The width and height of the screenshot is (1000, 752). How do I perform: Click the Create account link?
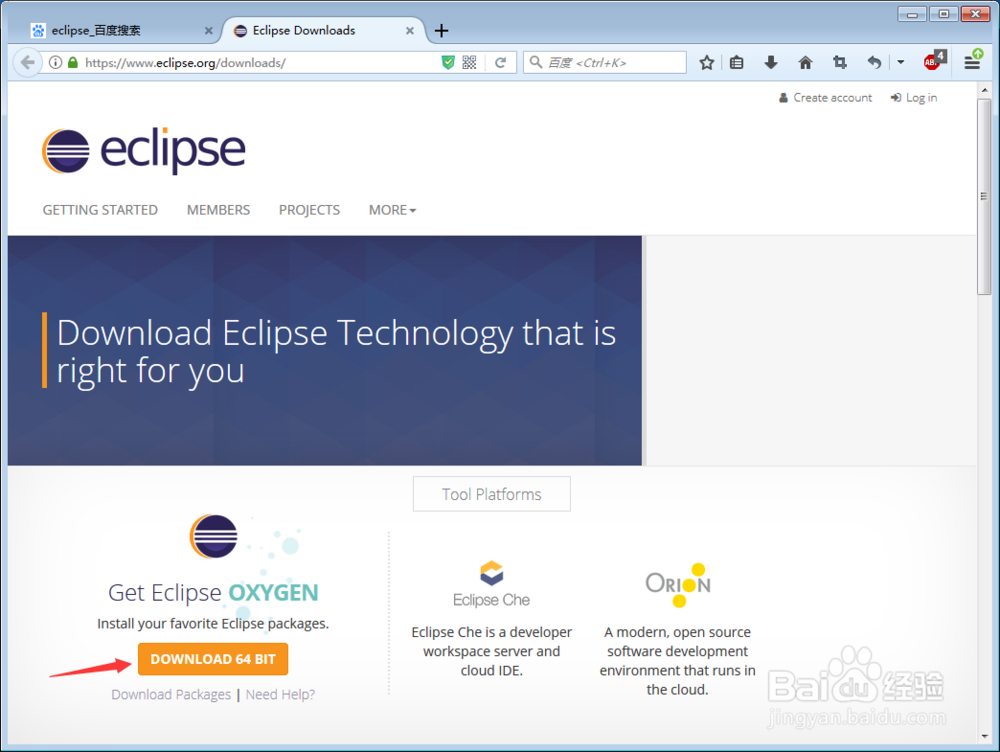tap(825, 98)
